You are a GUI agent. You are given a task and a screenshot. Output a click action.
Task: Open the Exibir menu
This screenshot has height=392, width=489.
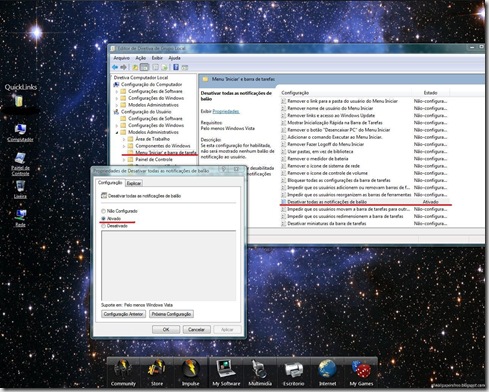pos(157,58)
